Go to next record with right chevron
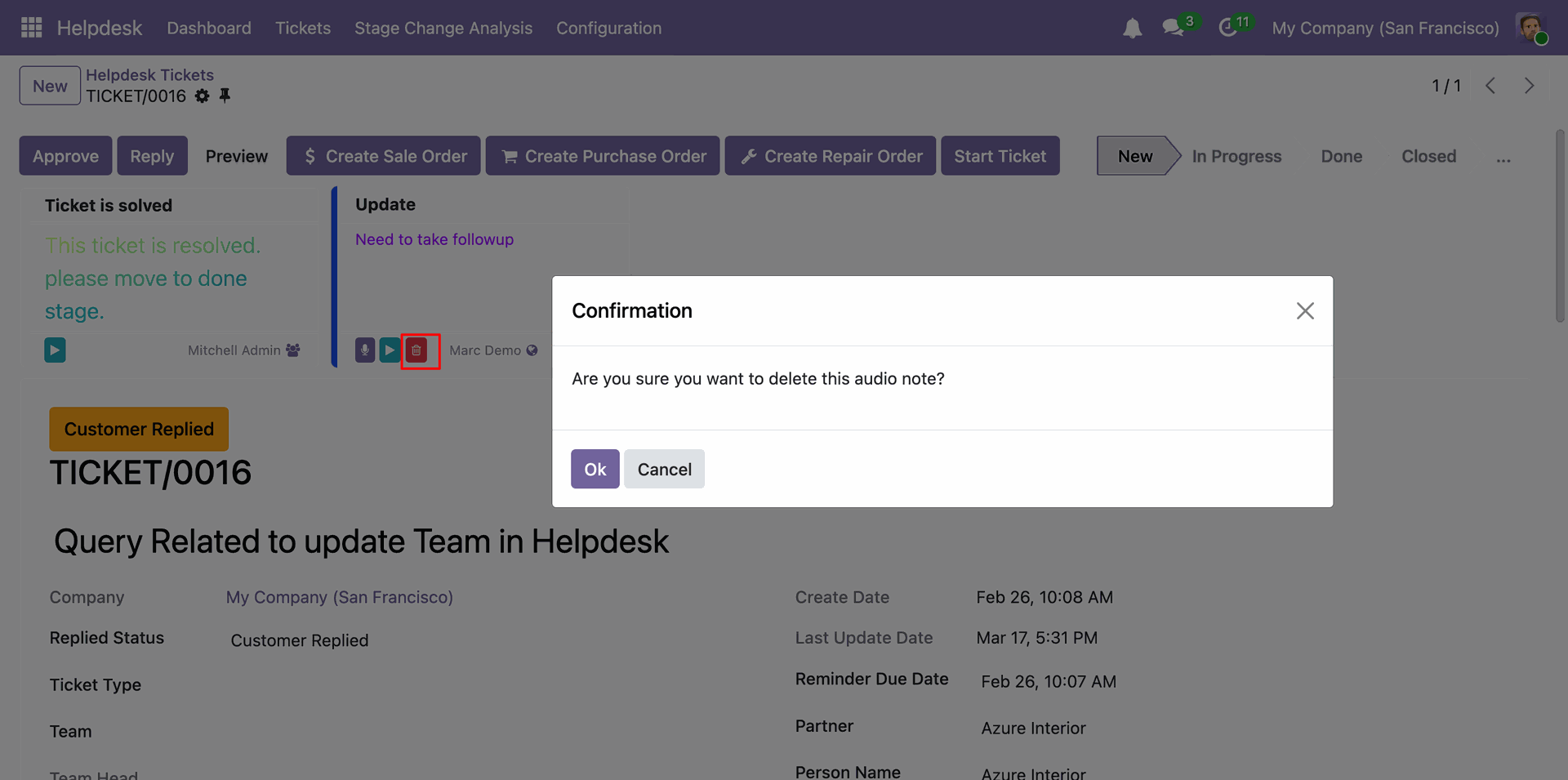 point(1529,86)
